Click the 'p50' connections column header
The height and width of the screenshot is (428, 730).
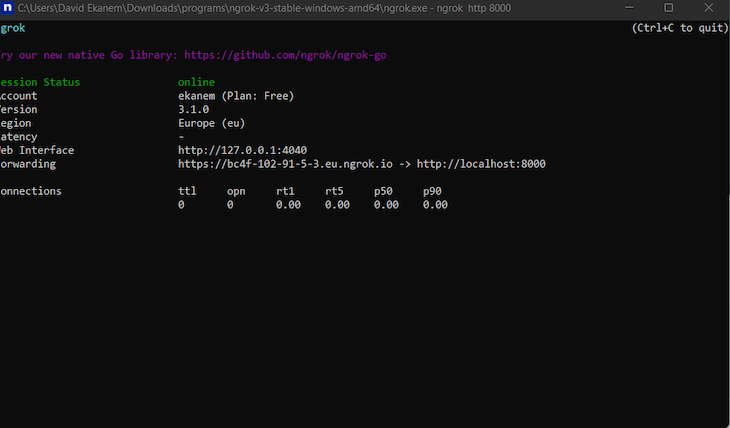click(x=383, y=191)
